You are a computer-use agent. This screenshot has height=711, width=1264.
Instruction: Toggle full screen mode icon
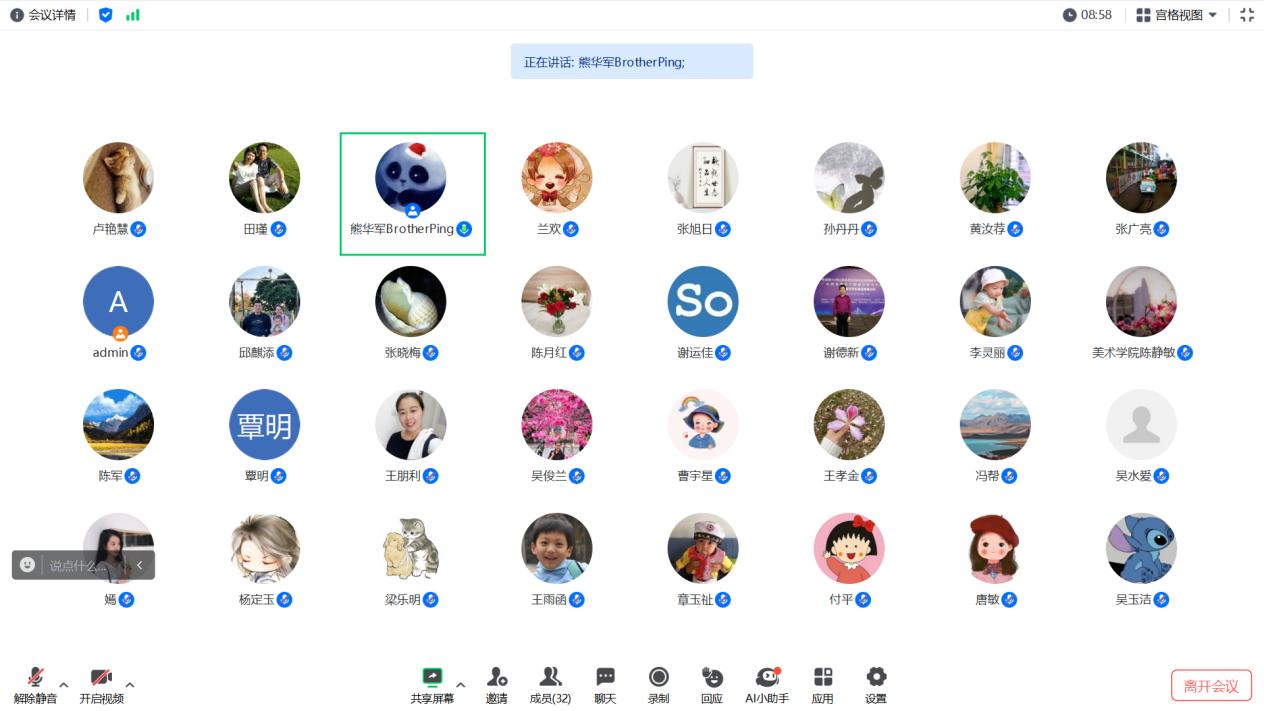[1246, 15]
